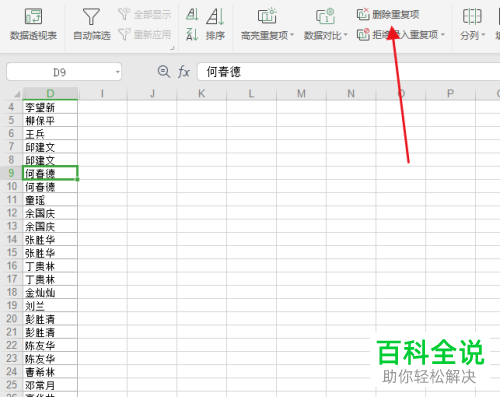
Task: Select 彭胜清 cell in row 21
Action: [50, 332]
